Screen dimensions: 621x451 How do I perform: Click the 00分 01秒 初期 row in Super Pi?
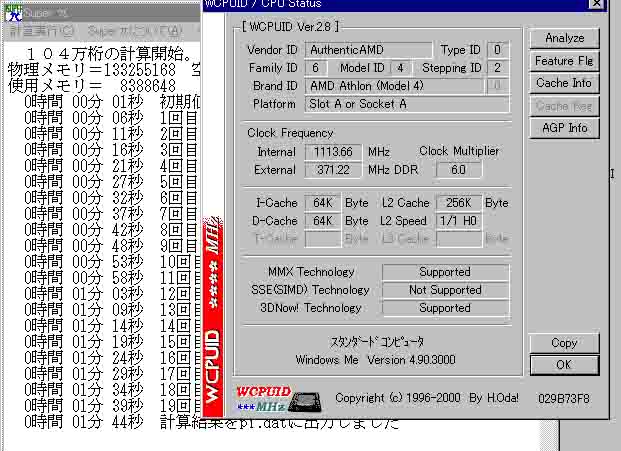click(x=112, y=102)
